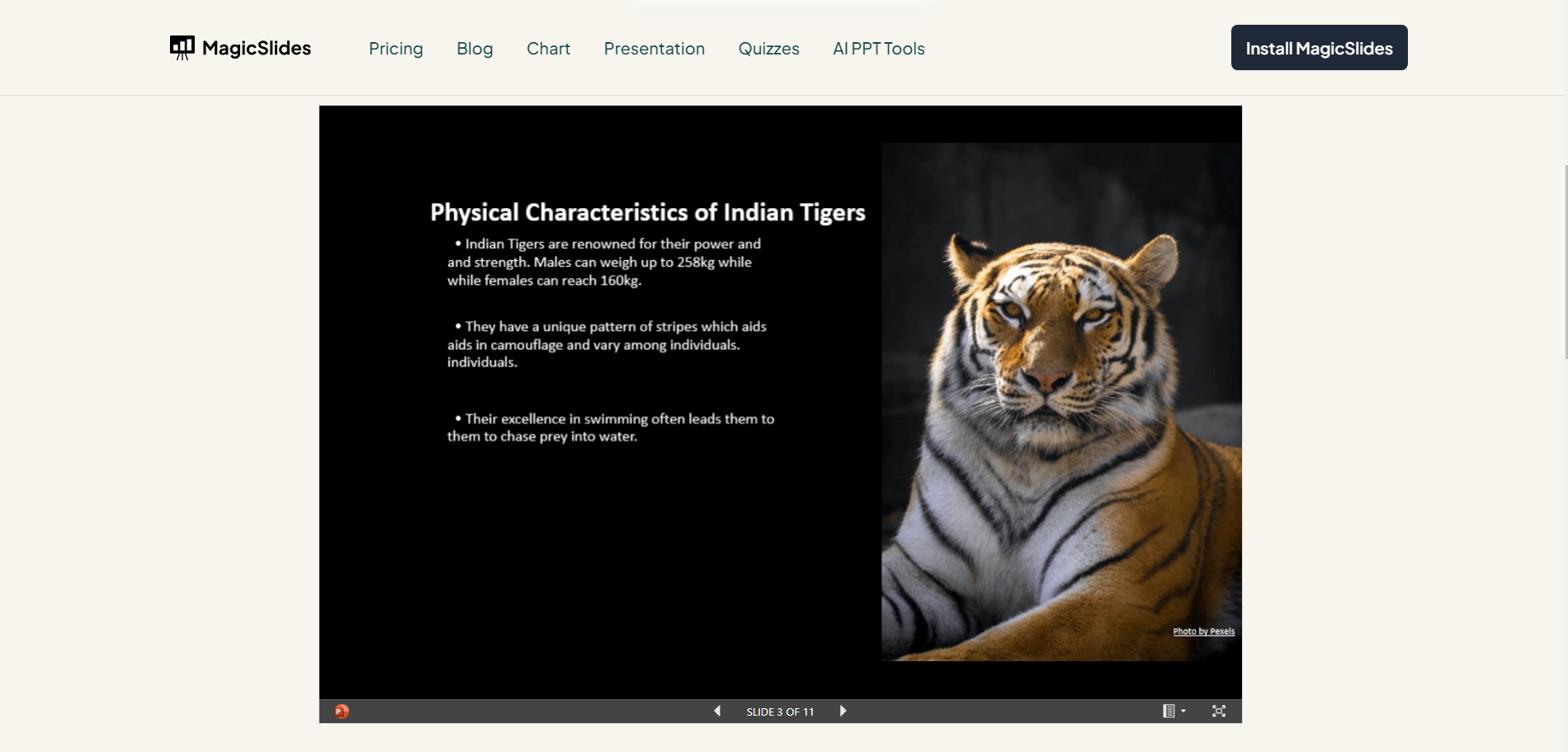Open the Quizzes page
Viewport: 1568px width, 752px height.
pyautogui.click(x=768, y=49)
